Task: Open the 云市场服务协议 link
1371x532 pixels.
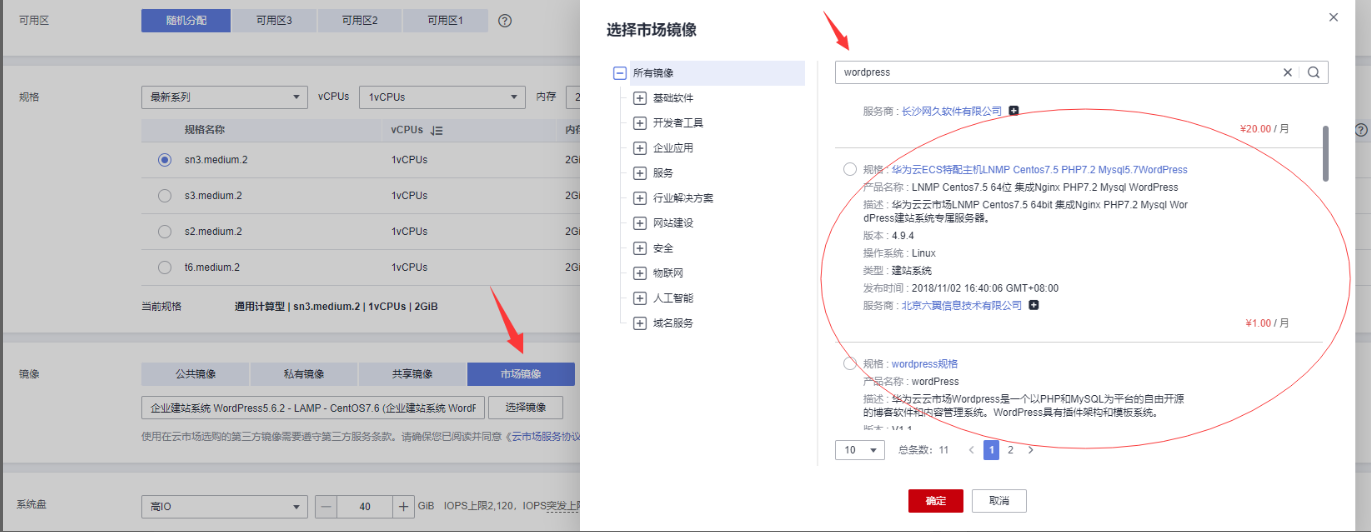Action: click(546, 436)
